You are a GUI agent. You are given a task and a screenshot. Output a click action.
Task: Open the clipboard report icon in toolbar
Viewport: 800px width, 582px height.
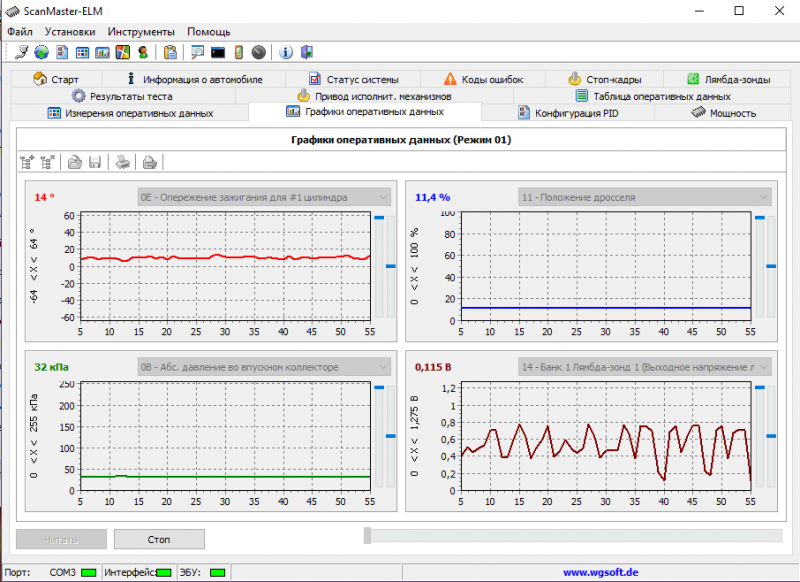[170, 52]
